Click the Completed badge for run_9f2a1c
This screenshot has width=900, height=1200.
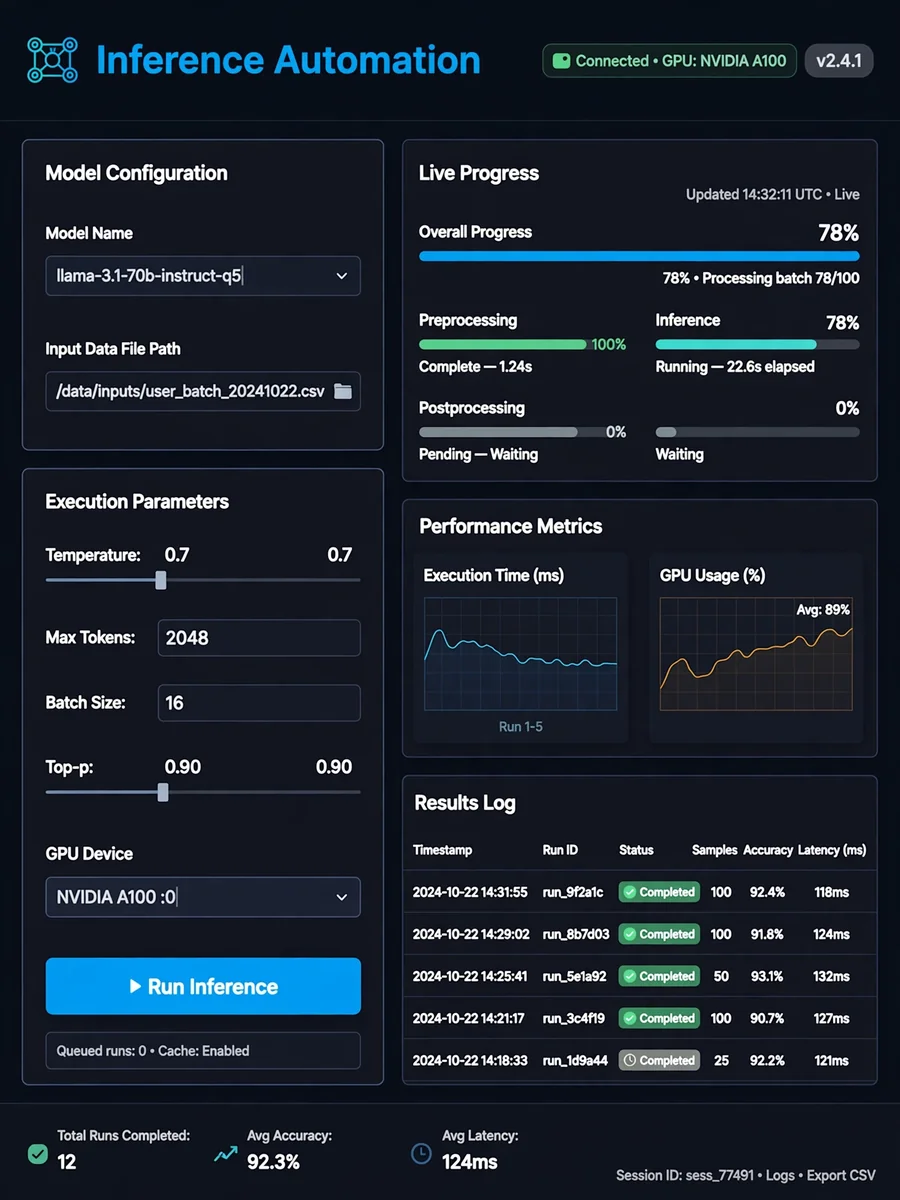[659, 892]
